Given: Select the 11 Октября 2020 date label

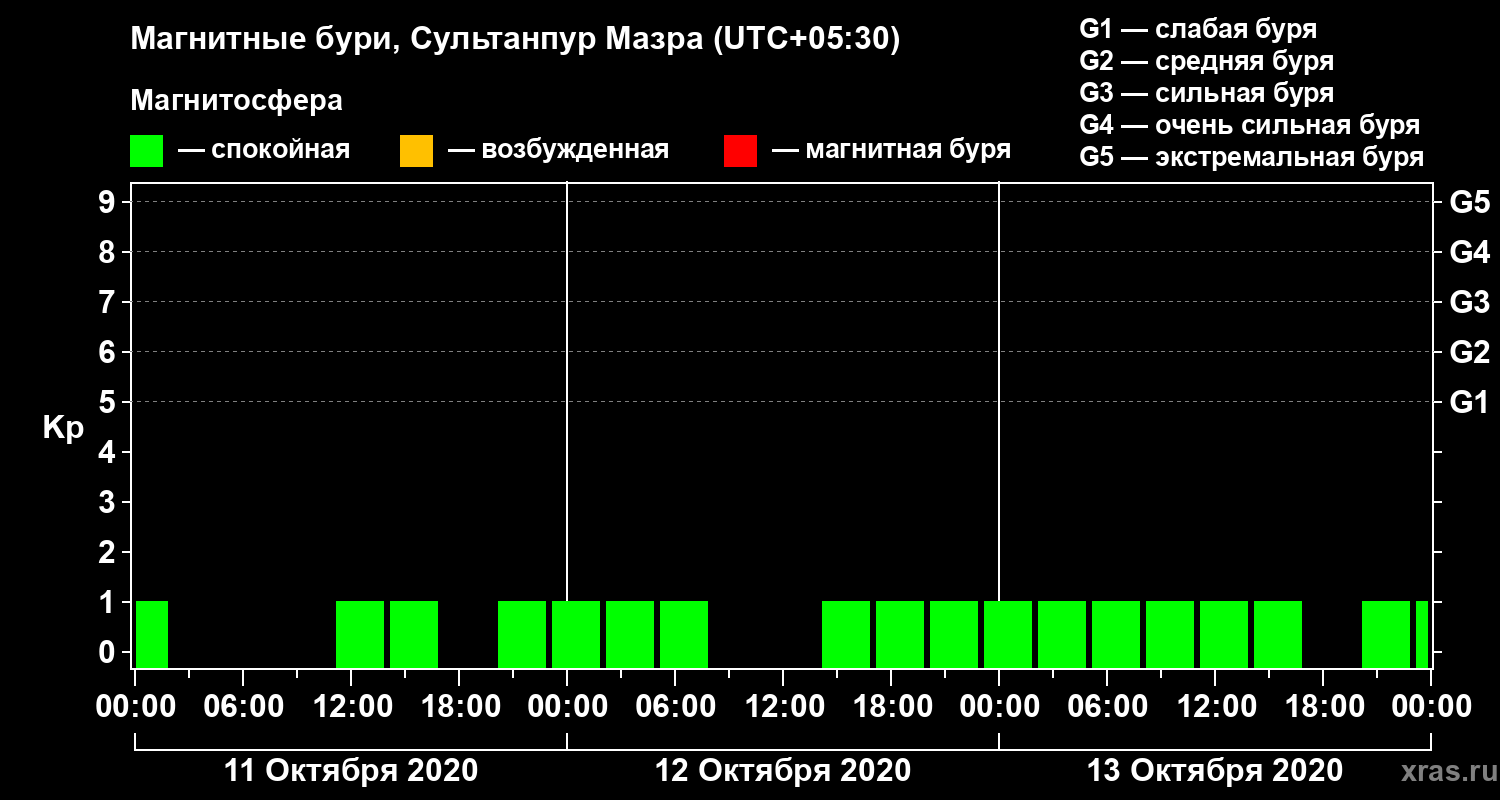Looking at the screenshot, I should pos(351,771).
